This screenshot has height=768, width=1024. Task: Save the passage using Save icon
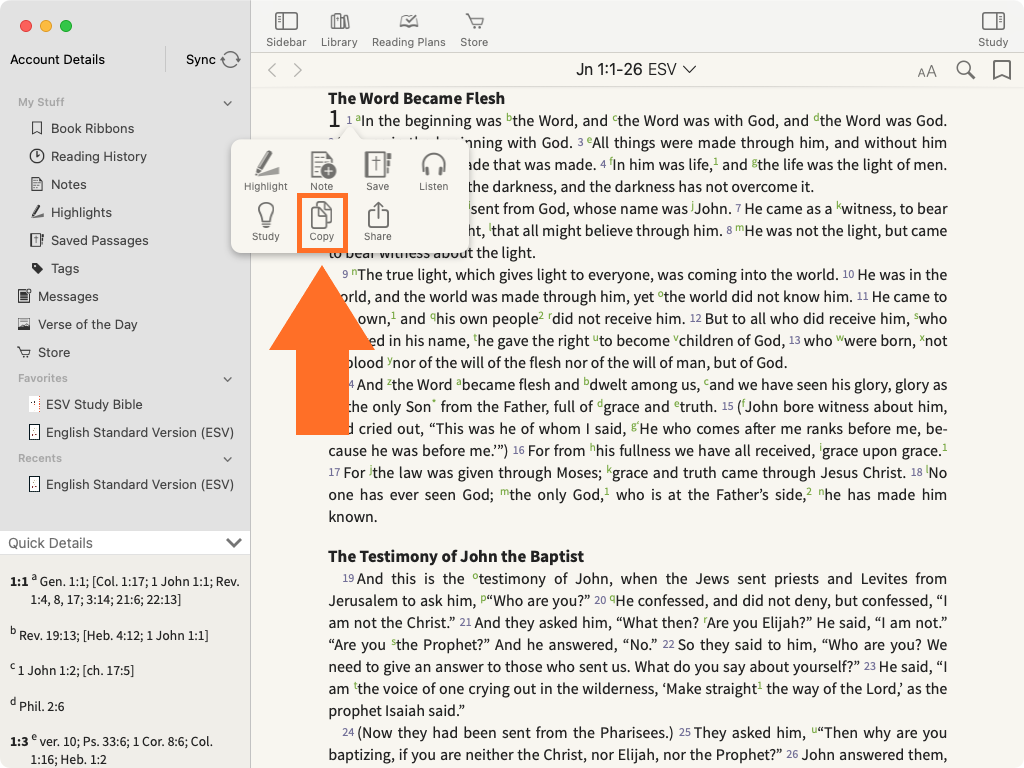377,170
